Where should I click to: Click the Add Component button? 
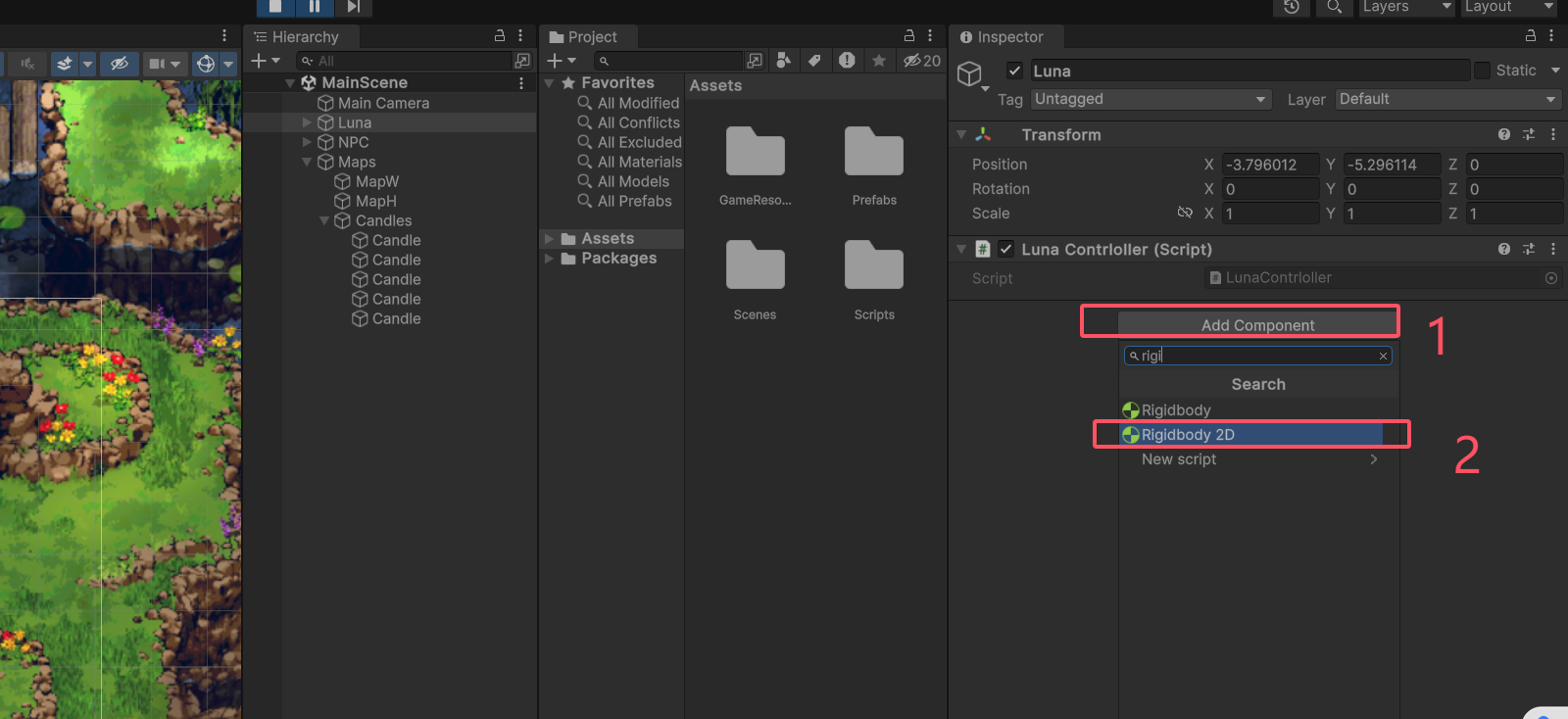1258,324
